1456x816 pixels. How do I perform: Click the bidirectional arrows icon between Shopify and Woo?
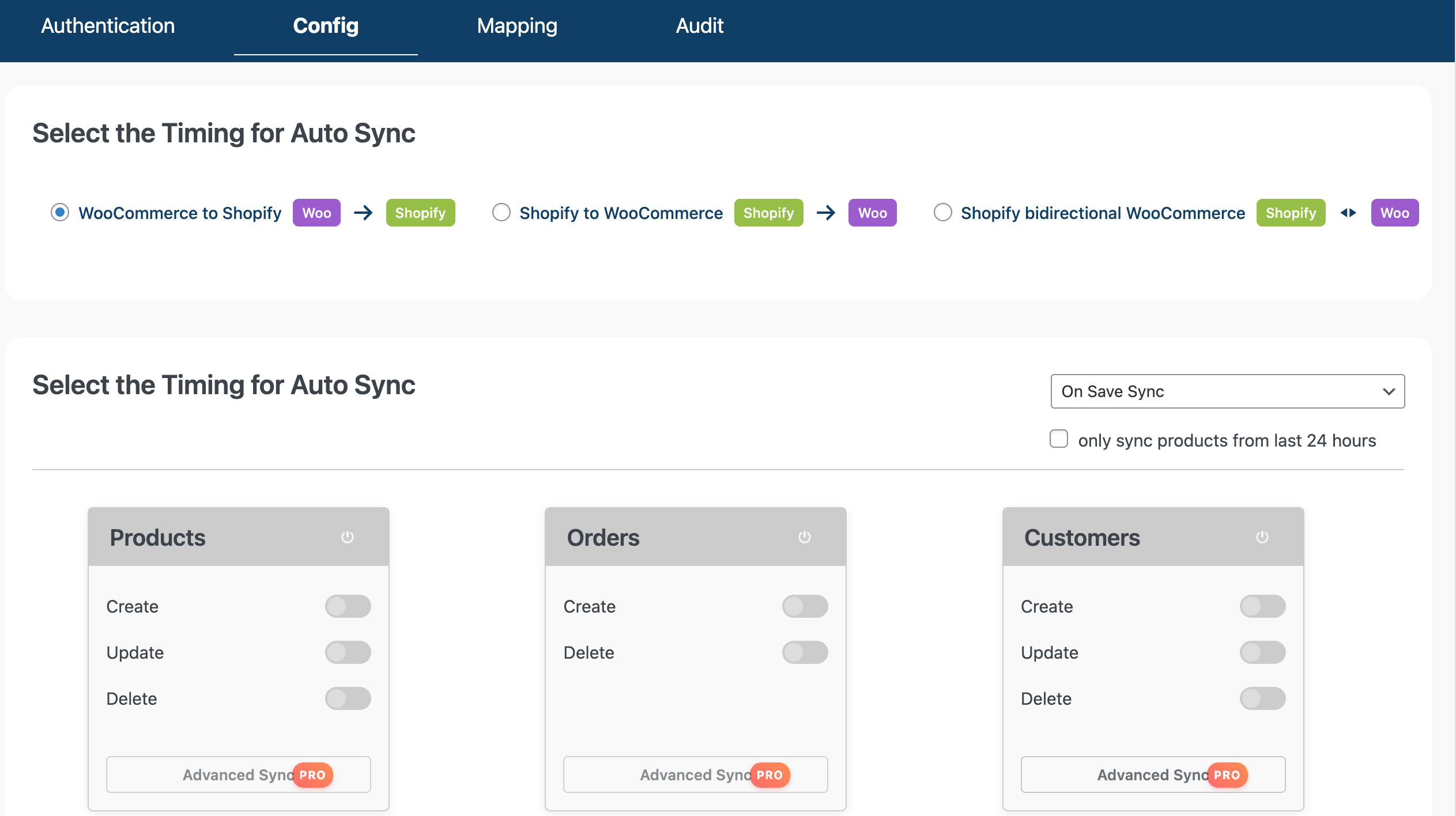pyautogui.click(x=1348, y=213)
